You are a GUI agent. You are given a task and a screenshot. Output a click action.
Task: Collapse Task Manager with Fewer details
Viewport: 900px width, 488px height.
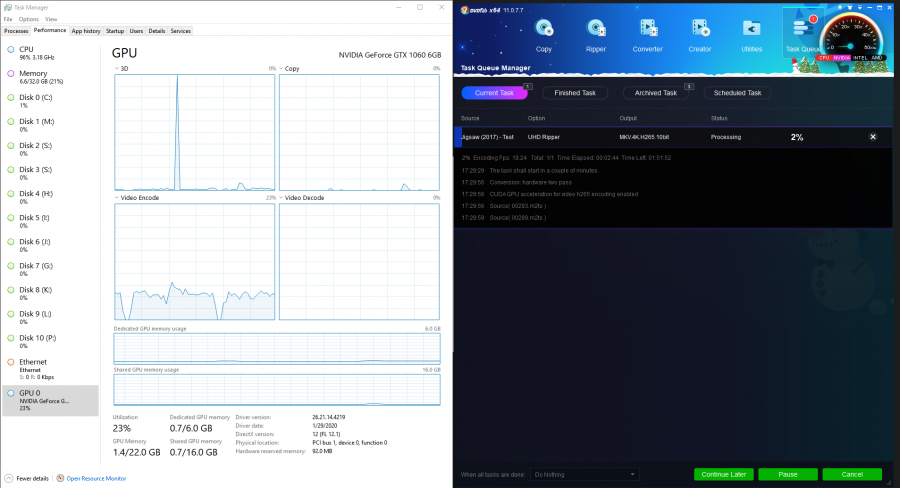27,478
